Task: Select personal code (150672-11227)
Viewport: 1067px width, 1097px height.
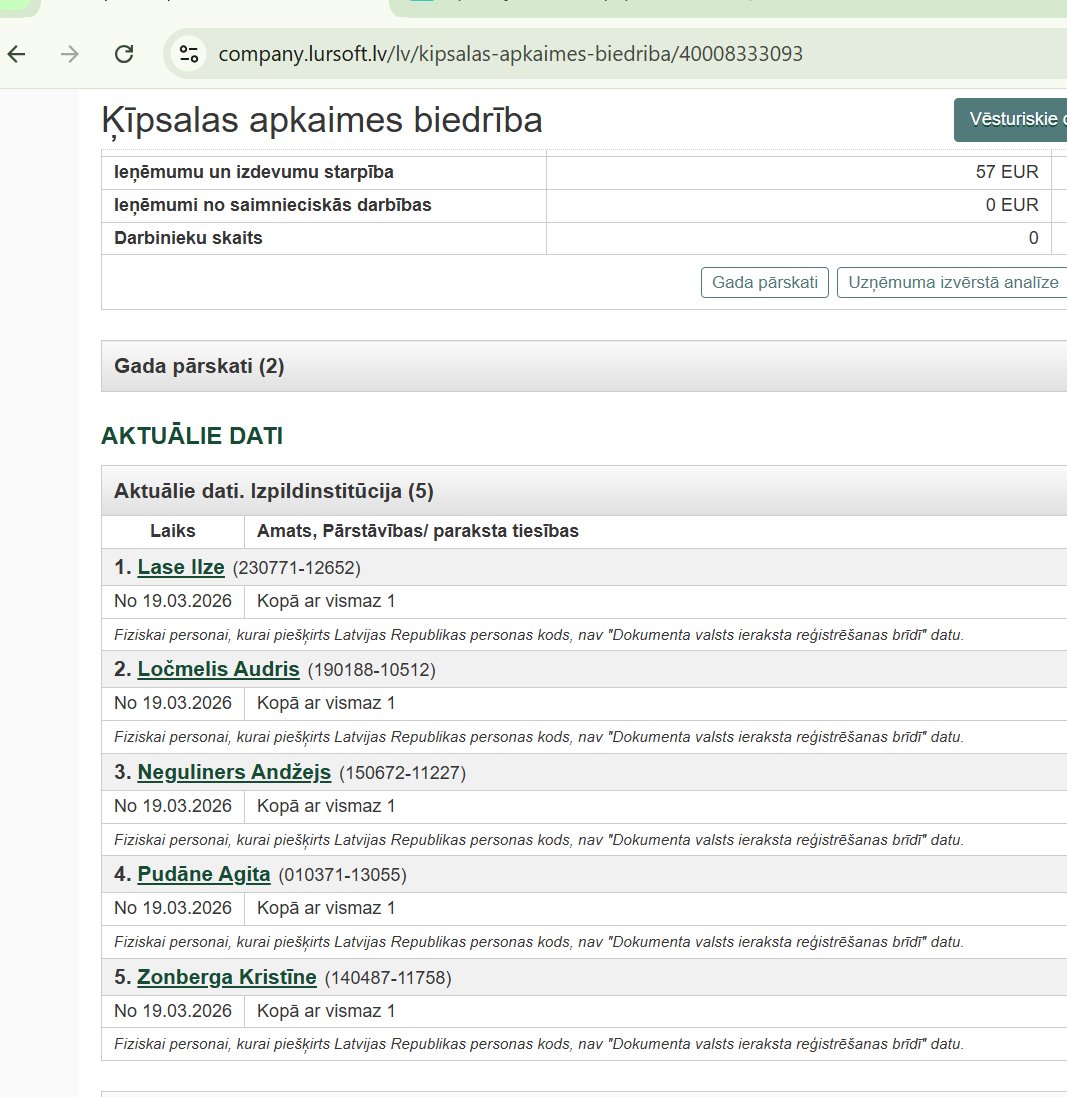Action: [x=402, y=773]
